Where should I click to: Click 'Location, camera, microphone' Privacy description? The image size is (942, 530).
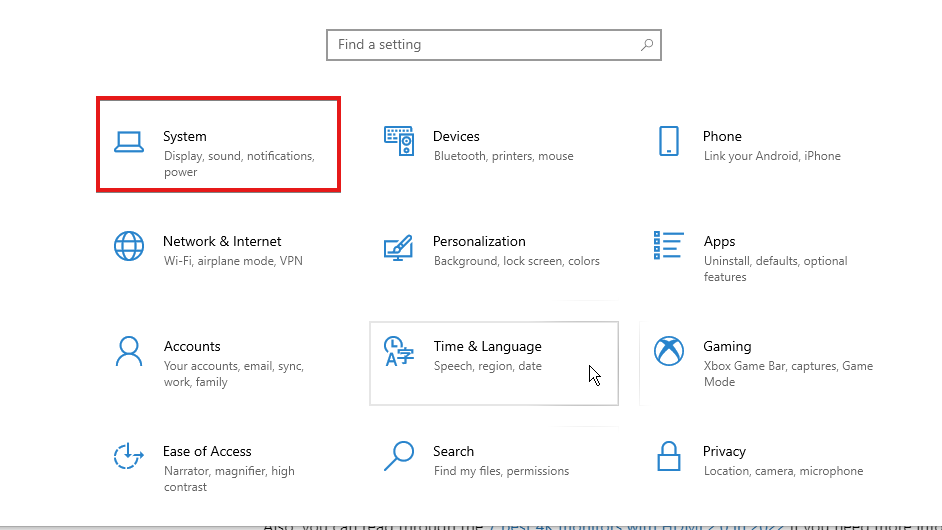pos(783,471)
